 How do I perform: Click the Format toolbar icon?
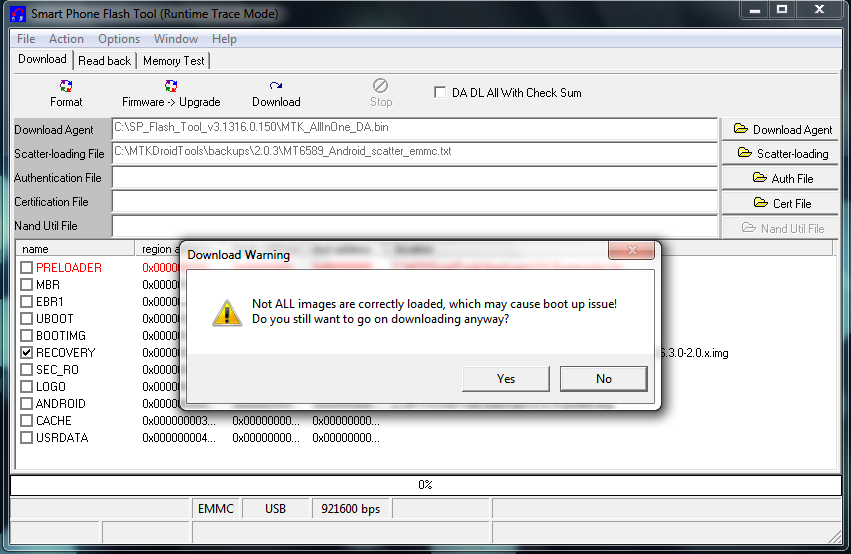tap(66, 86)
